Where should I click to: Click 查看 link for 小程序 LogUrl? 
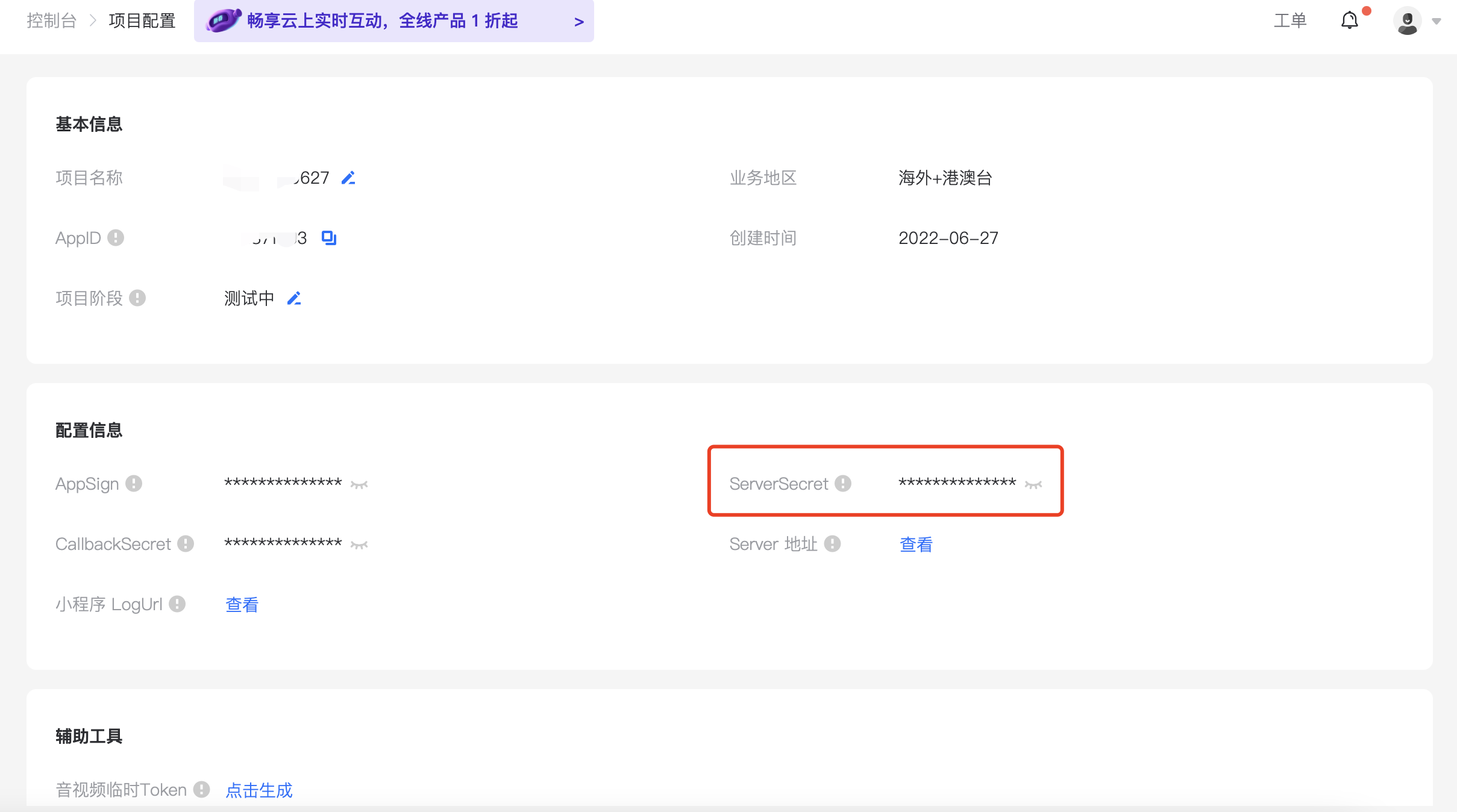tap(242, 604)
